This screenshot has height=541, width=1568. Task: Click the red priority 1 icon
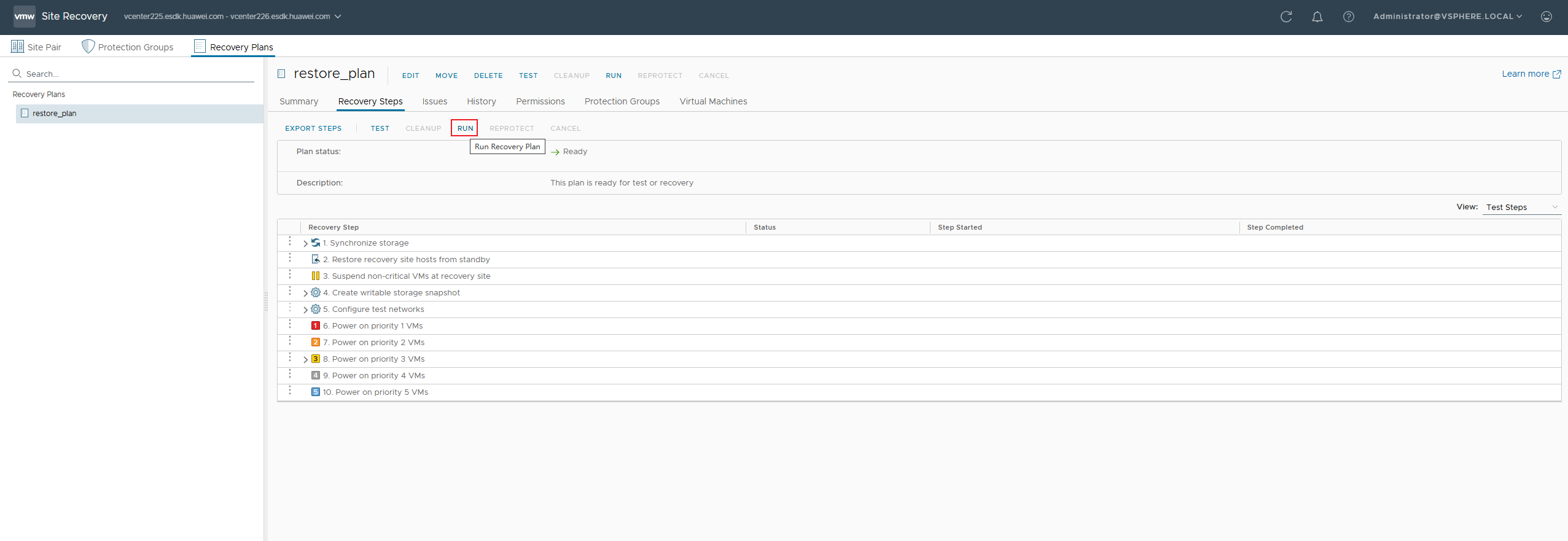click(316, 325)
